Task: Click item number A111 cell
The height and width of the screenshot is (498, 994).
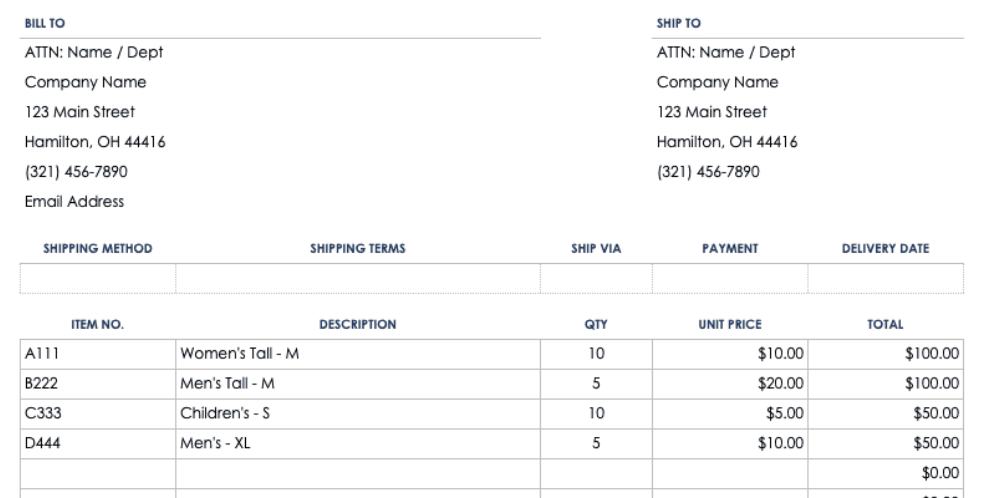Action: [x=98, y=352]
